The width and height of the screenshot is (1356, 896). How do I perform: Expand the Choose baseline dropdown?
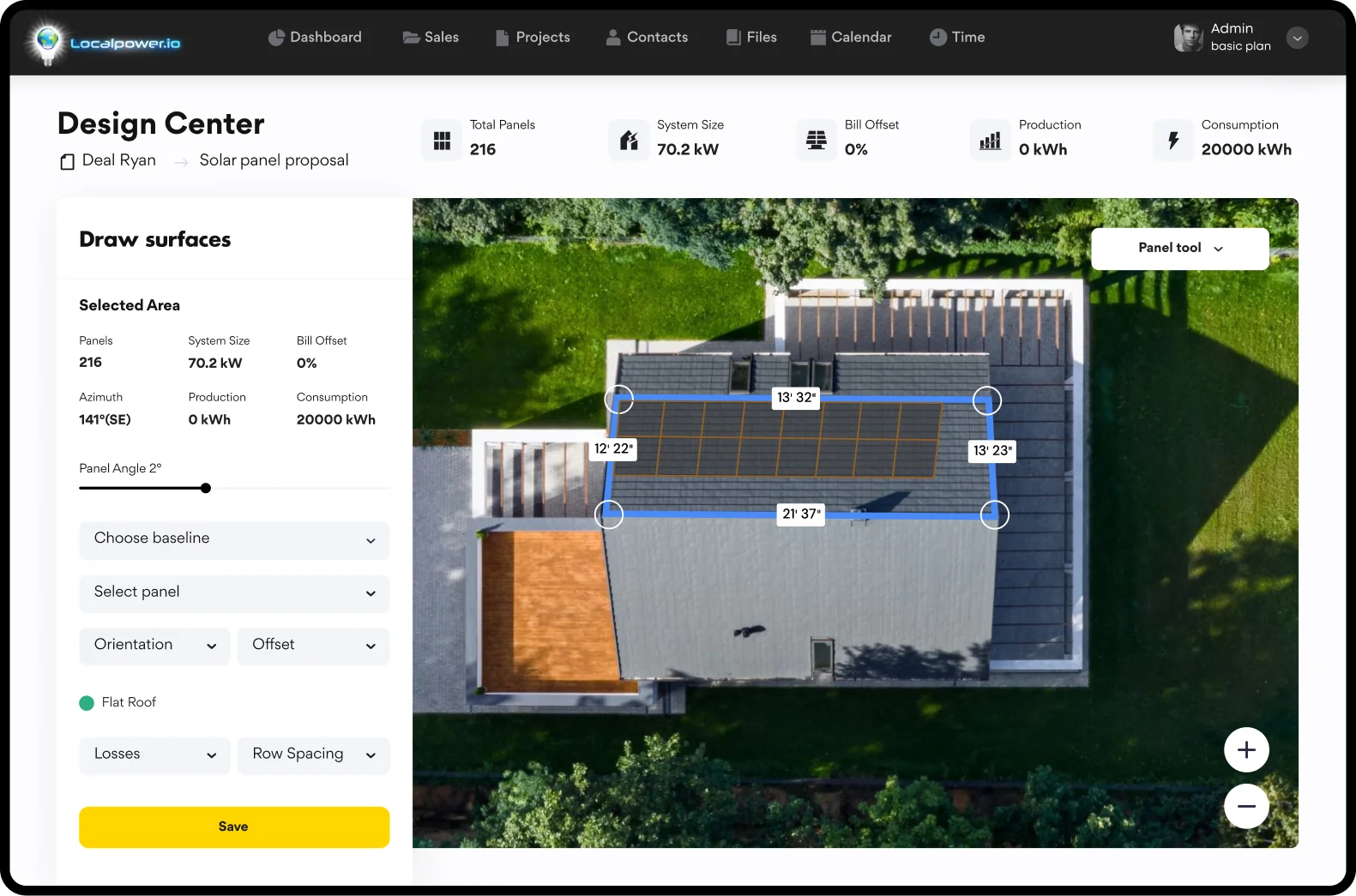coord(234,539)
